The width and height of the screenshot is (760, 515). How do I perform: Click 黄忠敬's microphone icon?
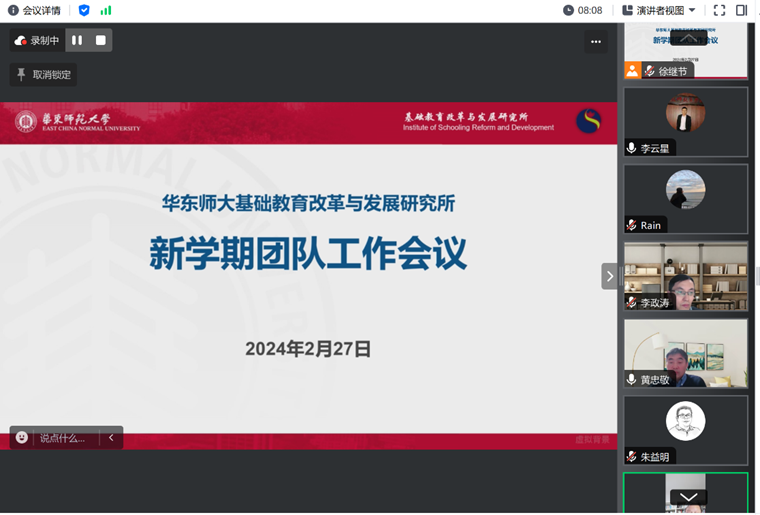pyautogui.click(x=631, y=379)
